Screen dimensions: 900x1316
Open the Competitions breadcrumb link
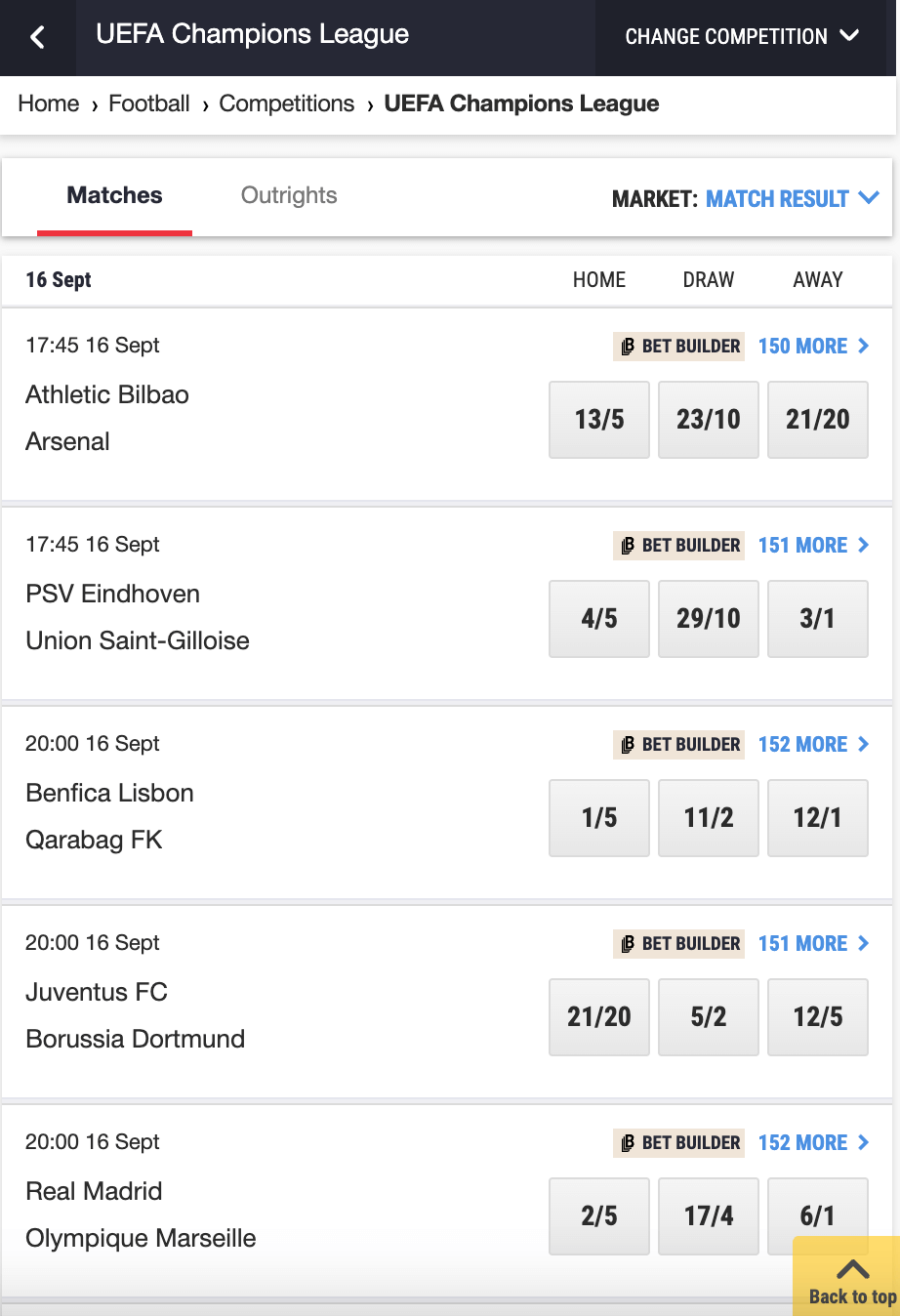coord(287,103)
